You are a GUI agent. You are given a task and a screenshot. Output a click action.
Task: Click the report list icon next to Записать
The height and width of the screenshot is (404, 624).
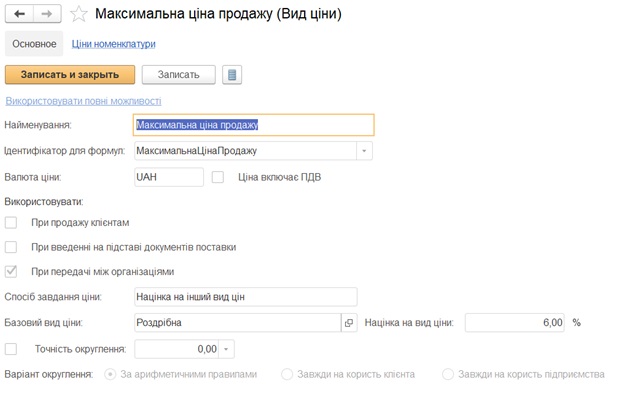232,75
